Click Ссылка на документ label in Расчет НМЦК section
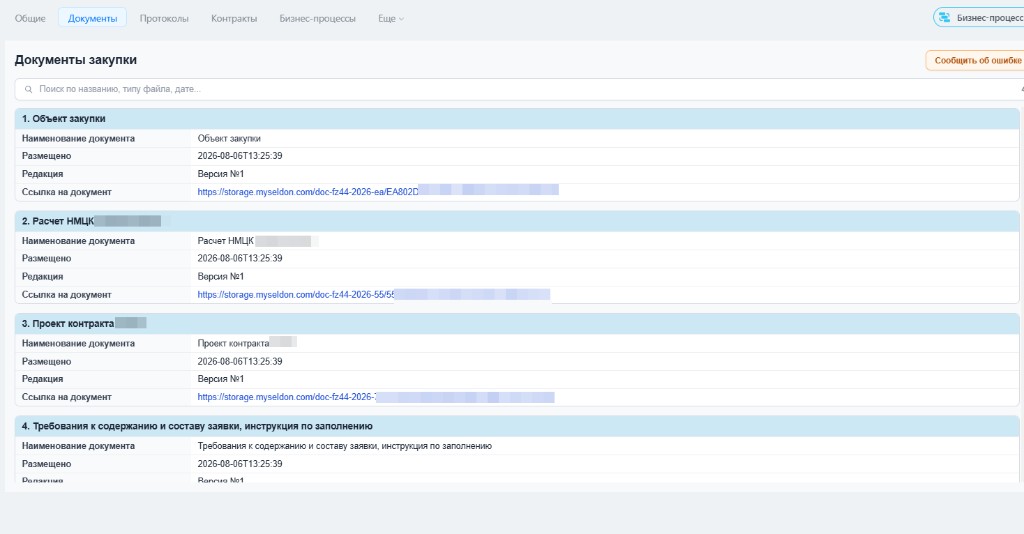Viewport: 1024px width, 534px height. pyautogui.click(x=67, y=294)
